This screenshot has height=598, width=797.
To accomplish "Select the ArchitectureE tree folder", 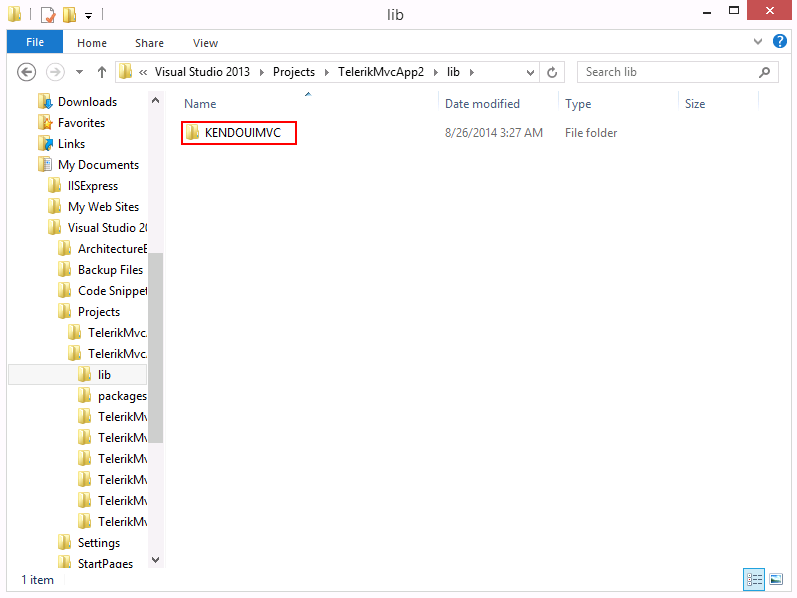I will pyautogui.click(x=112, y=249).
